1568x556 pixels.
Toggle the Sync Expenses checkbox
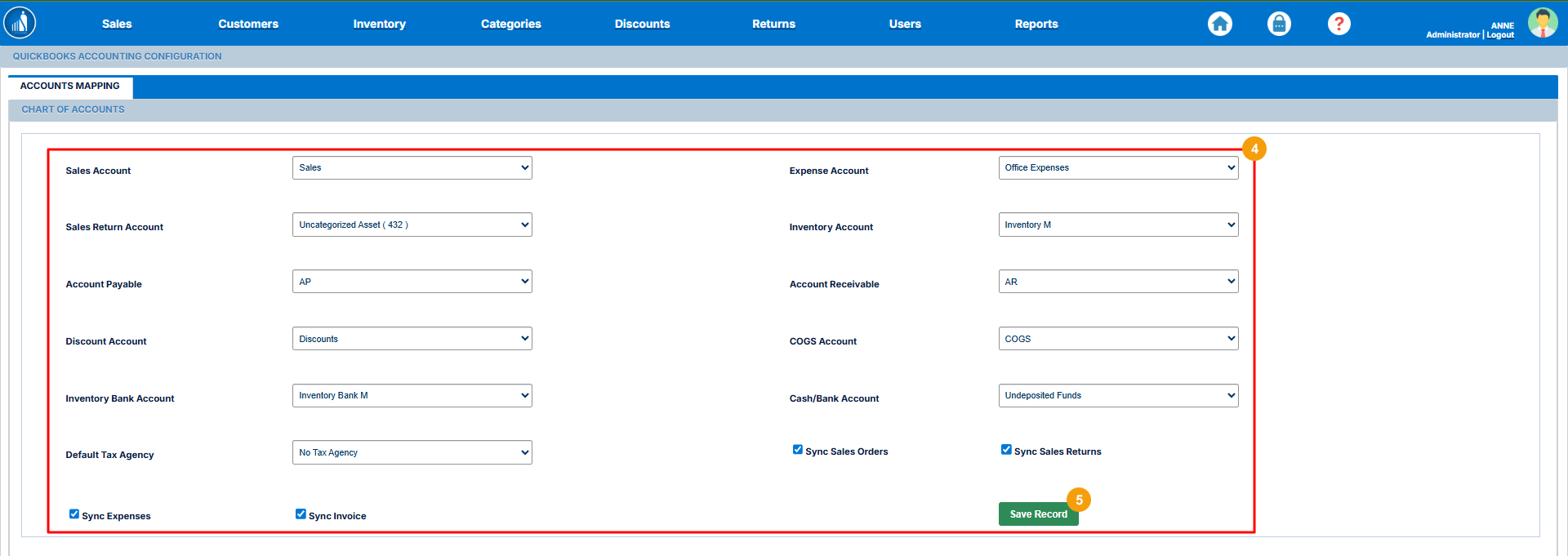(x=74, y=514)
